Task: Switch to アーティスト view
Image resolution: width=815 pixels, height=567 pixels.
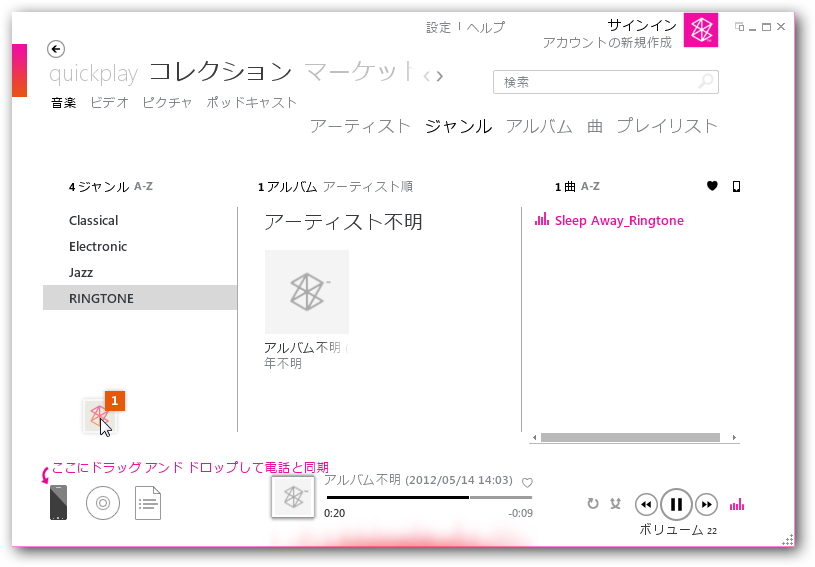Action: 360,126
